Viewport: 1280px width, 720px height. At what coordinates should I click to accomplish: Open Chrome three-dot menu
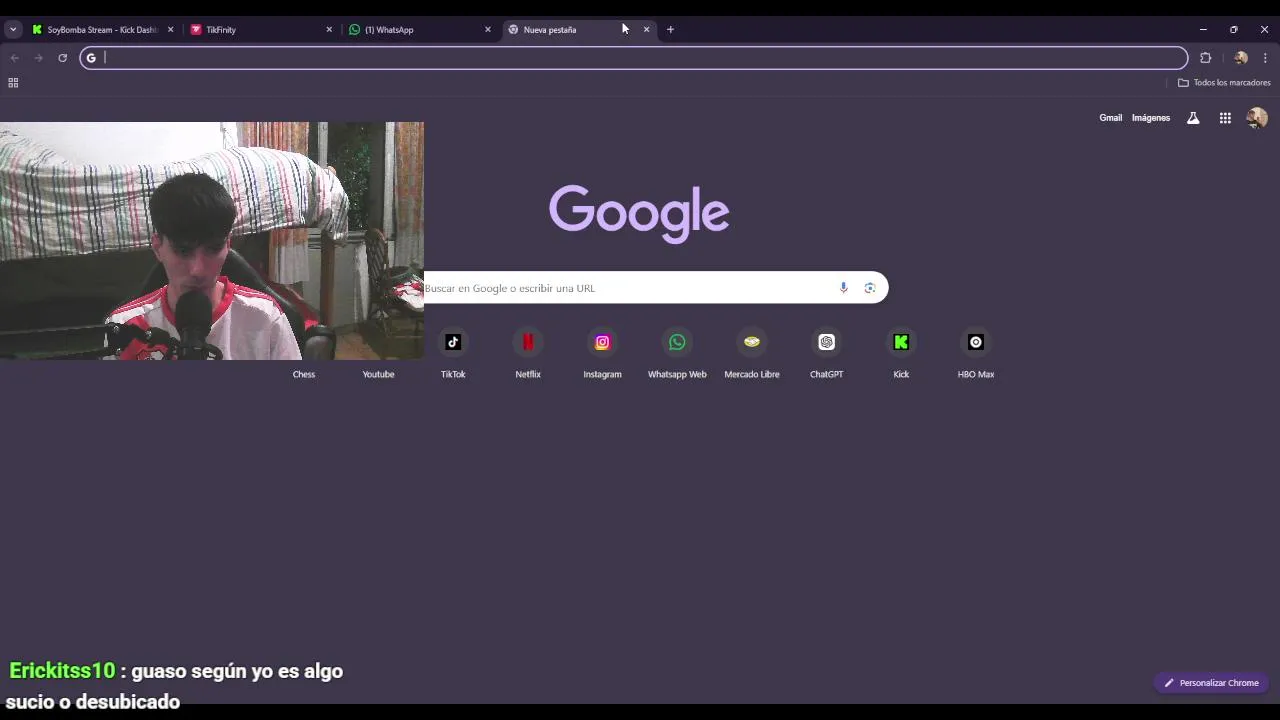1265,58
